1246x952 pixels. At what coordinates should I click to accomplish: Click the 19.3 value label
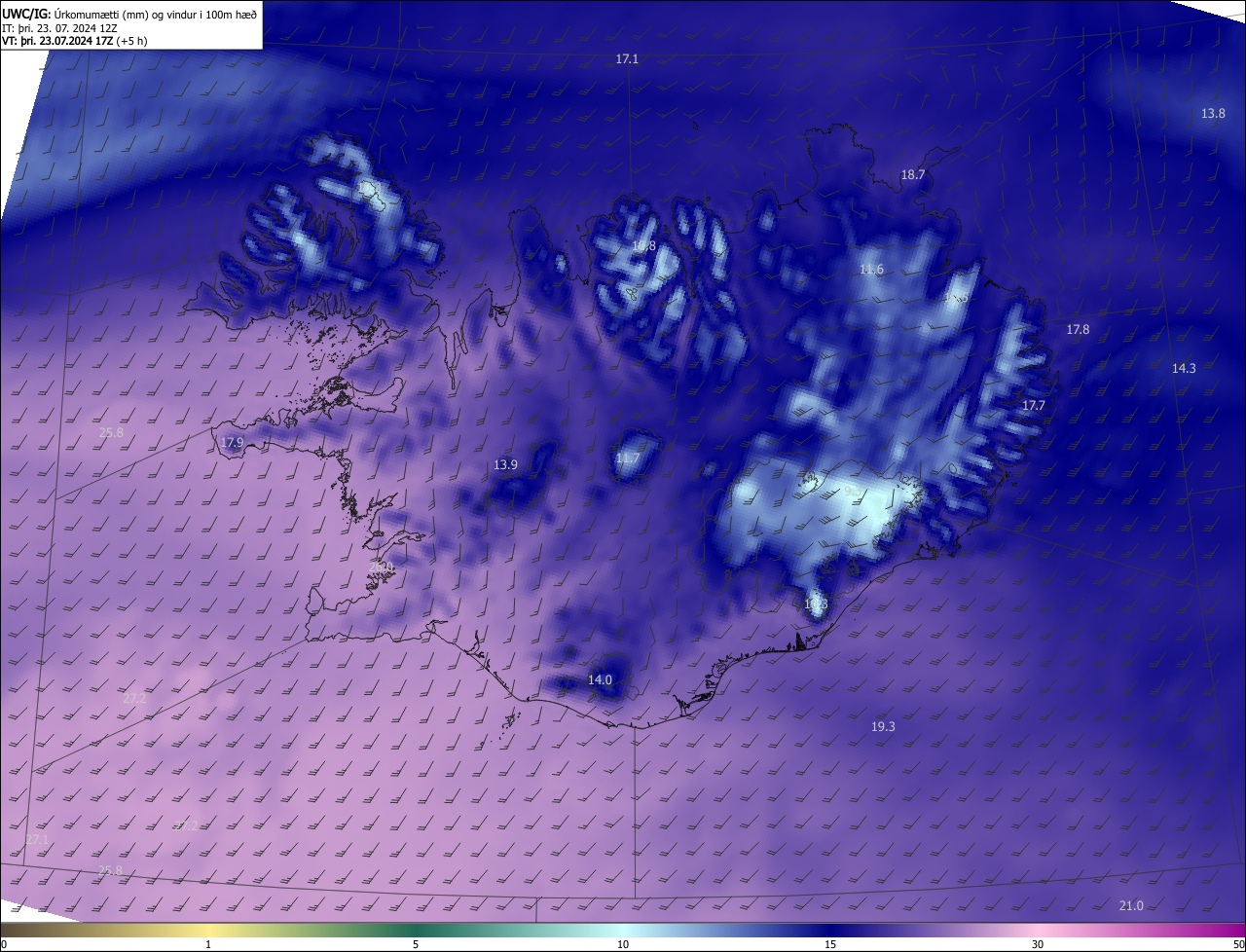pyautogui.click(x=883, y=727)
